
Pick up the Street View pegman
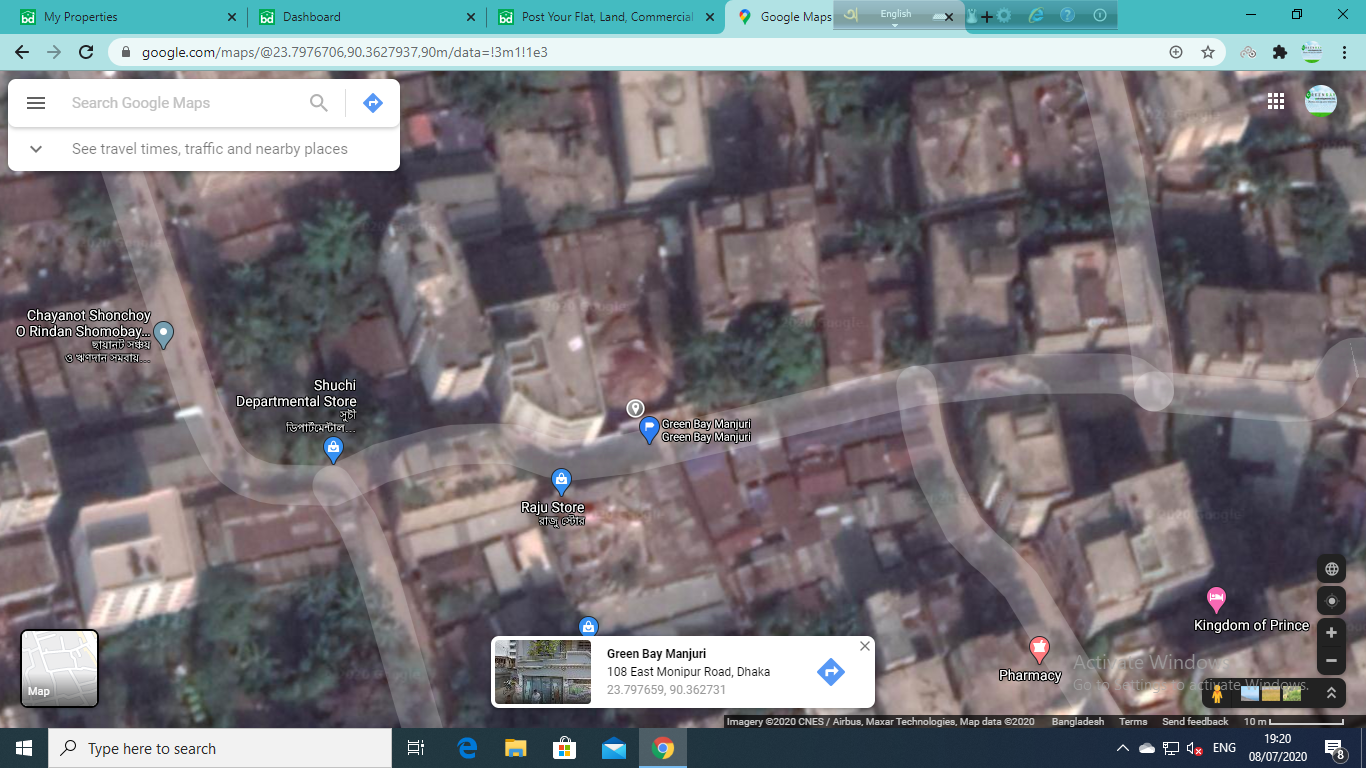click(1217, 692)
